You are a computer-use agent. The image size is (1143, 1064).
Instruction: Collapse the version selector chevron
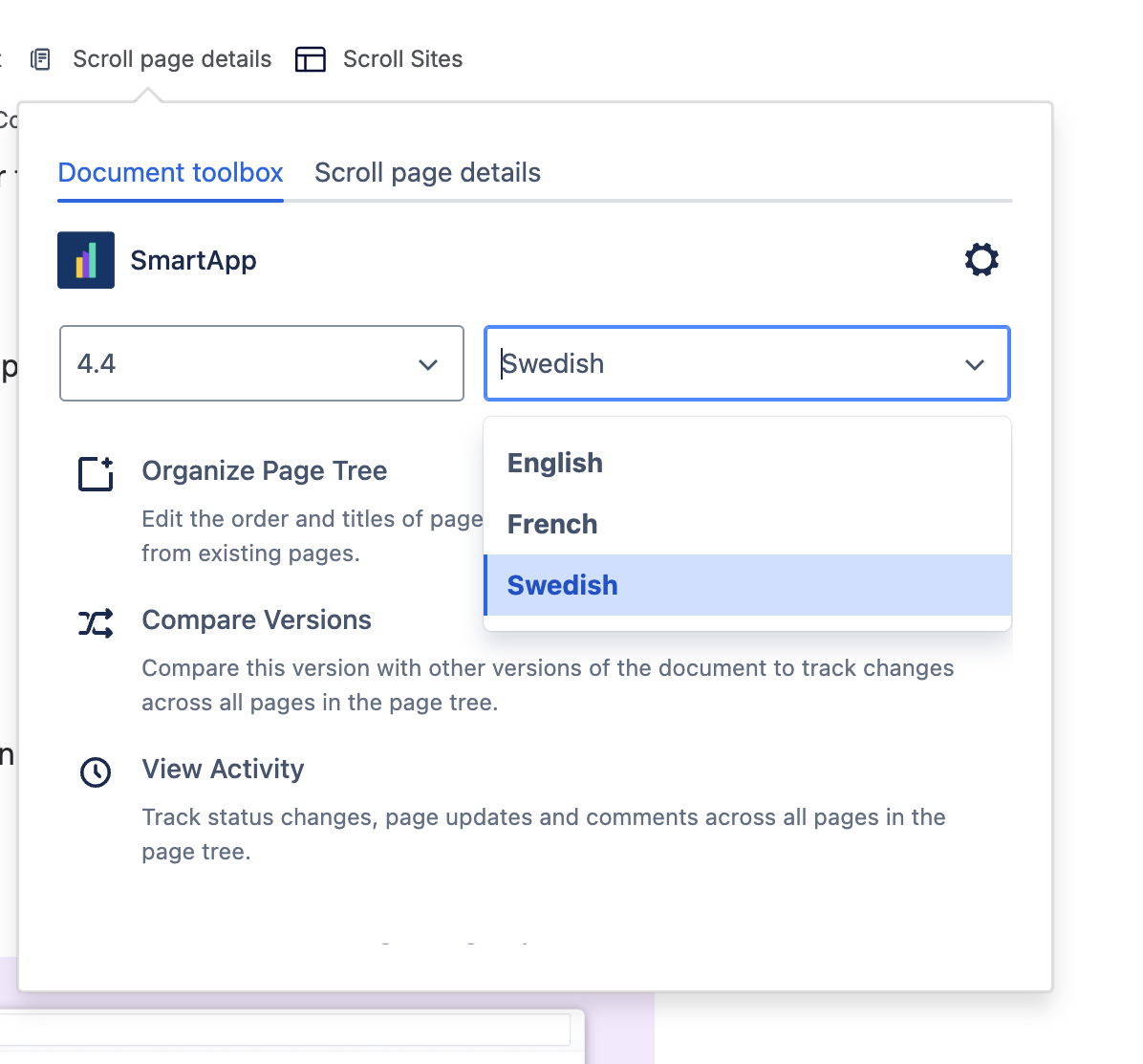tap(429, 364)
